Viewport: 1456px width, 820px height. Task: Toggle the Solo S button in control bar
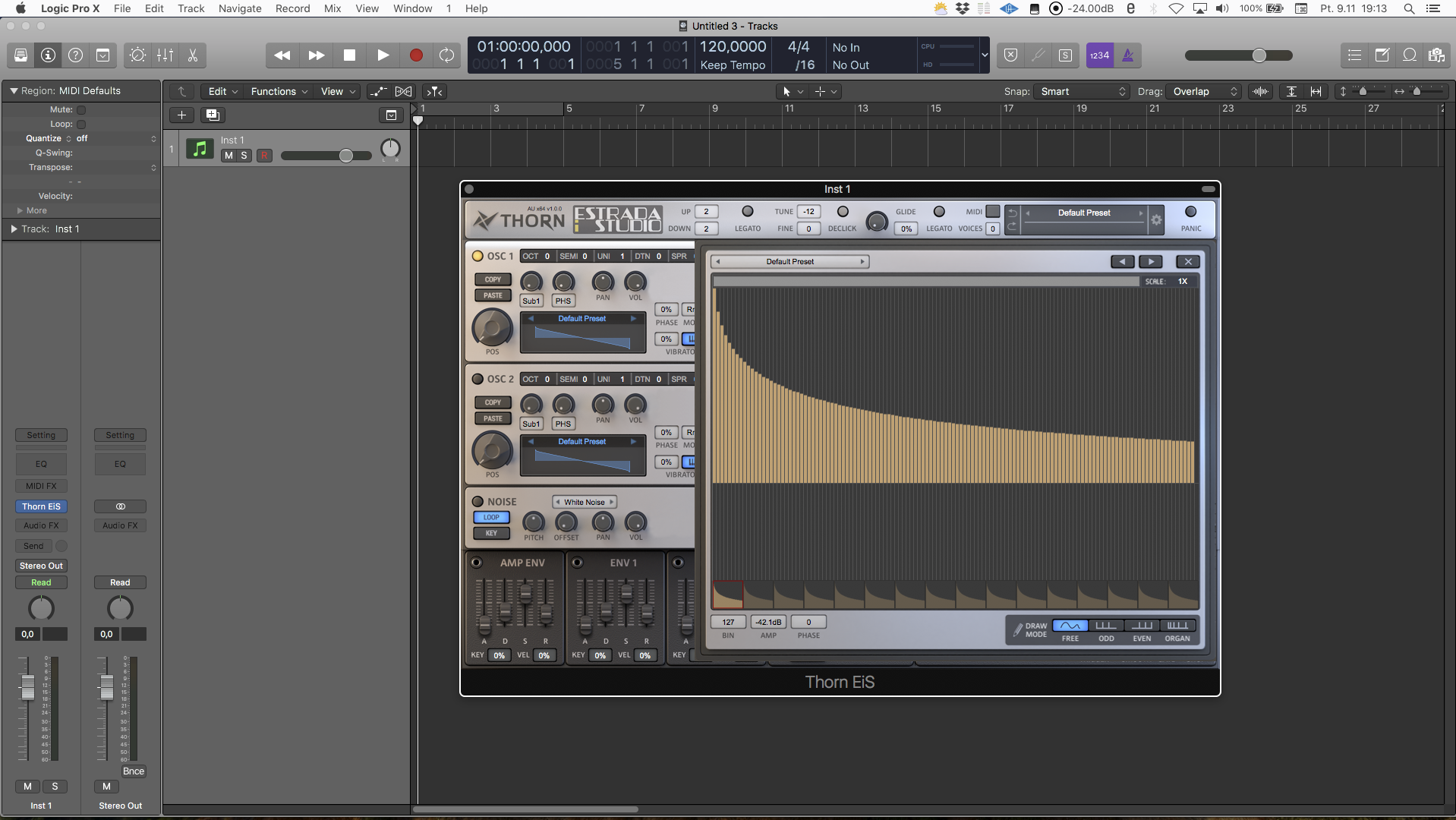click(1065, 55)
